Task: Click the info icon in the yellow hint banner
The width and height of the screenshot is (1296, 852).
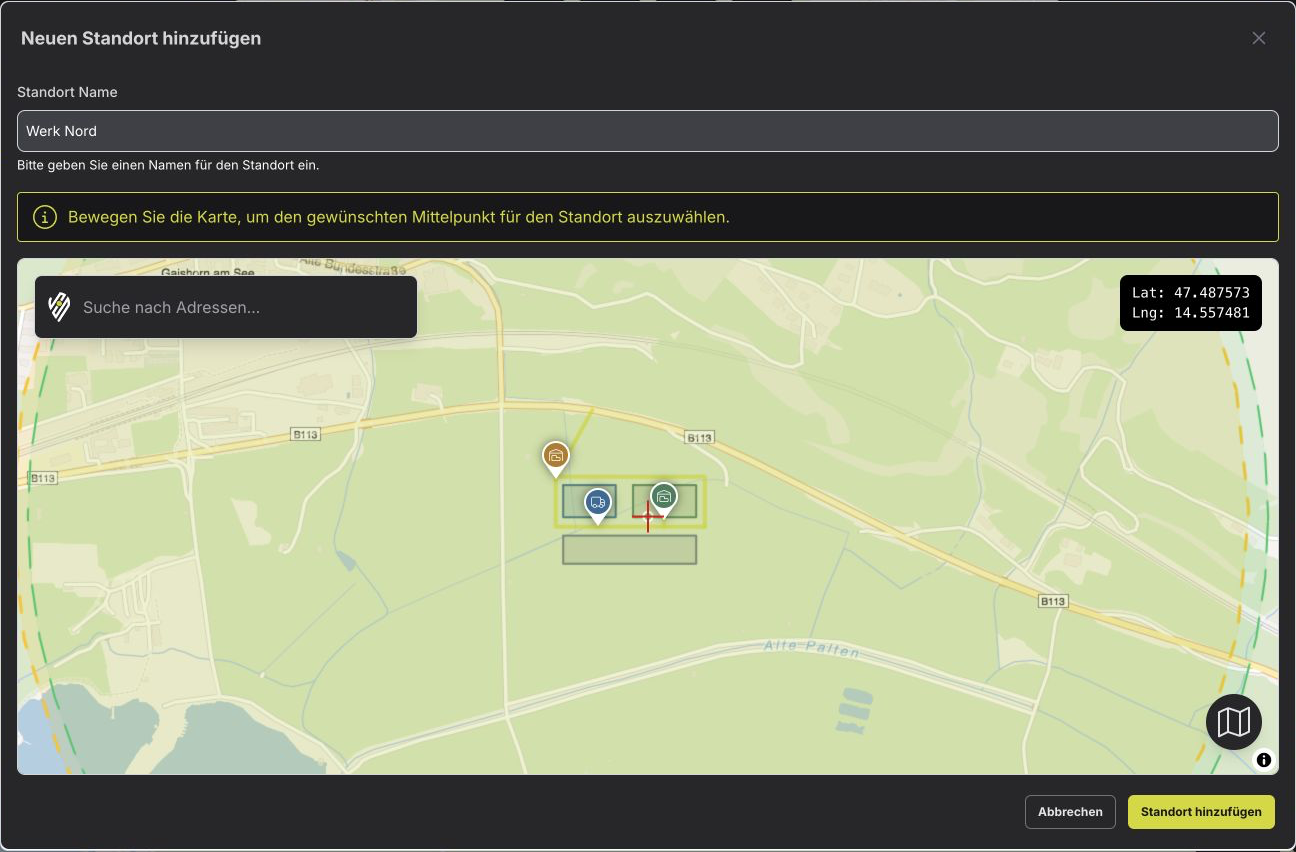Action: (45, 217)
